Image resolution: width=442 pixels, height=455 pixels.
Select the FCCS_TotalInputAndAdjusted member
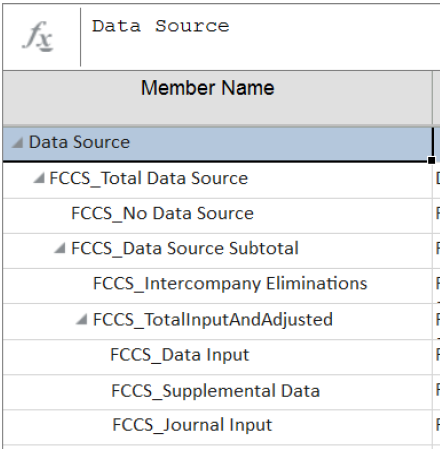(213, 320)
